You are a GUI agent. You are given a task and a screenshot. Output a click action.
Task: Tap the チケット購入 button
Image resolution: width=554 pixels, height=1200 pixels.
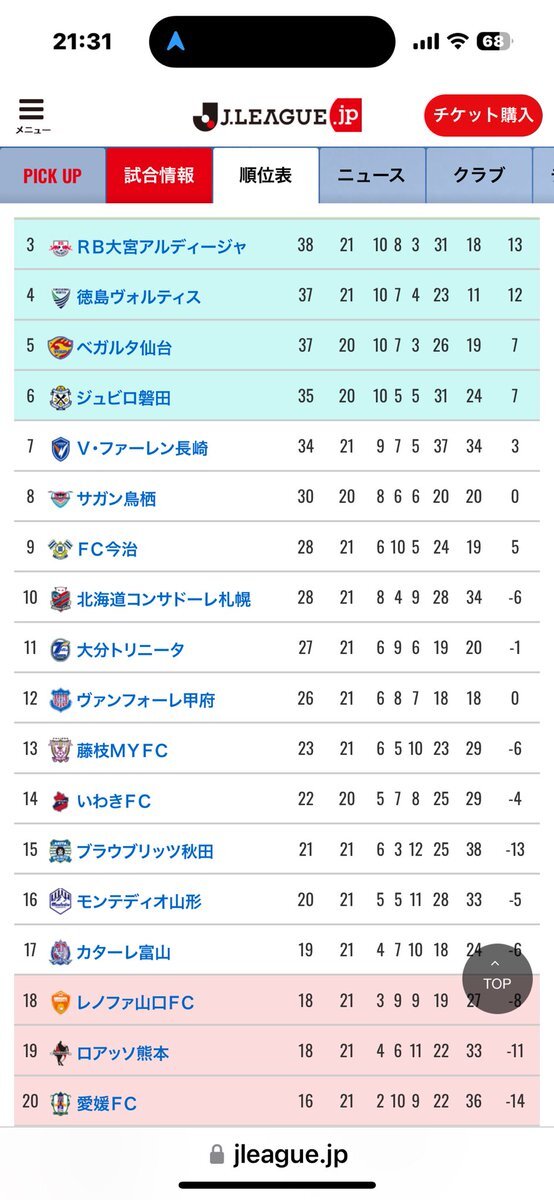tap(483, 115)
